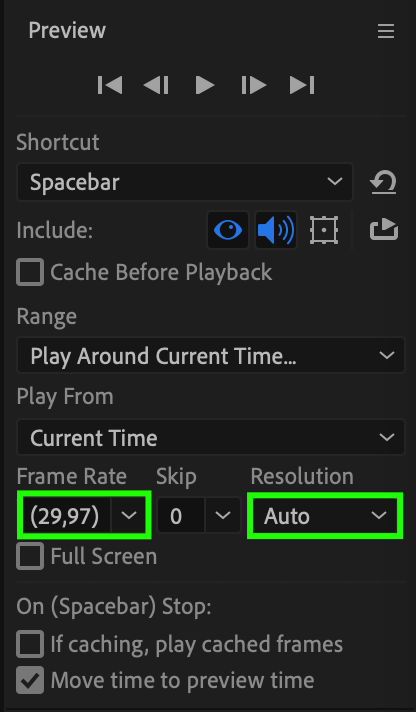Uncheck Move time to preview time
The height and width of the screenshot is (712, 416).
point(30,680)
